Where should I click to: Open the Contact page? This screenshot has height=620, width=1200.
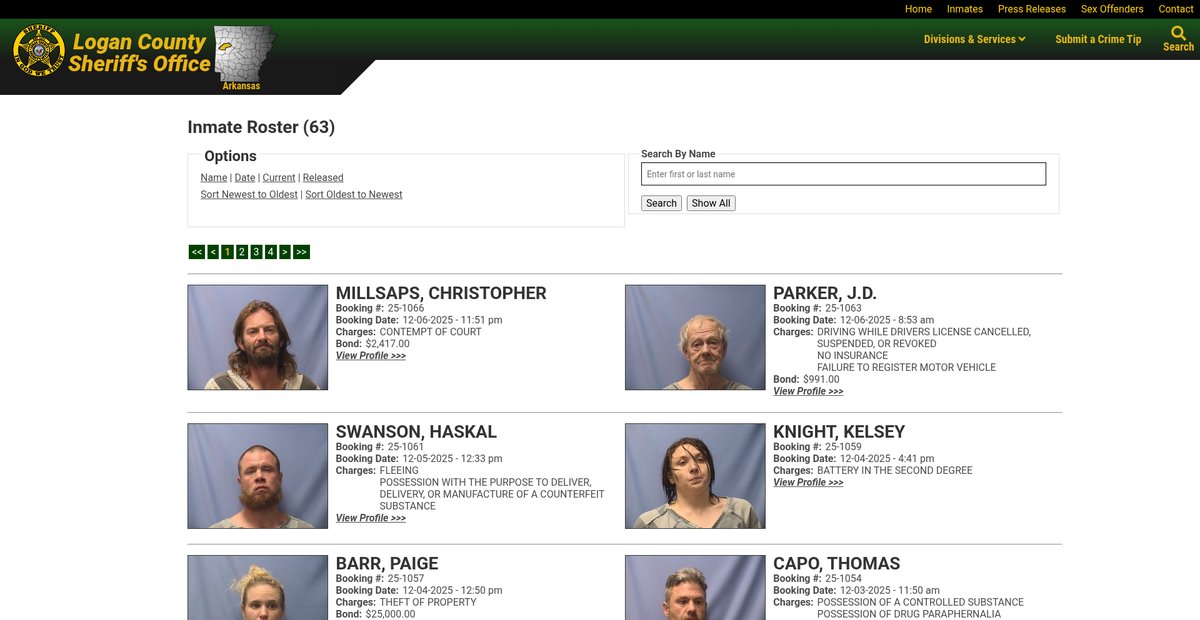tap(1176, 9)
